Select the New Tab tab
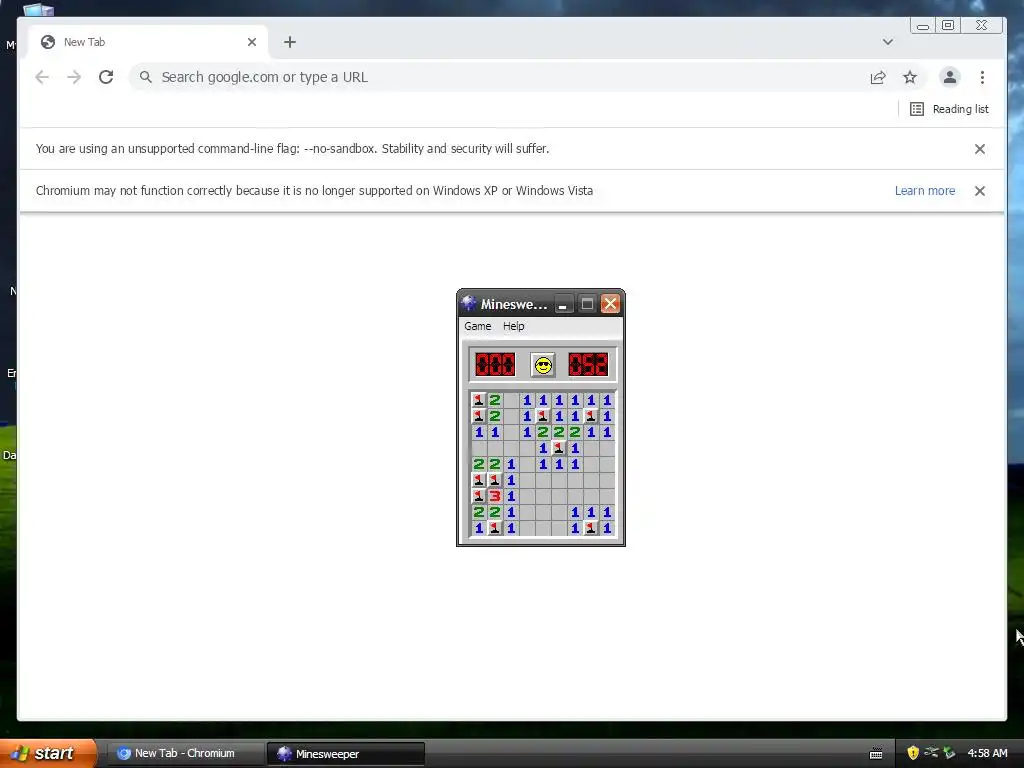 click(x=148, y=42)
